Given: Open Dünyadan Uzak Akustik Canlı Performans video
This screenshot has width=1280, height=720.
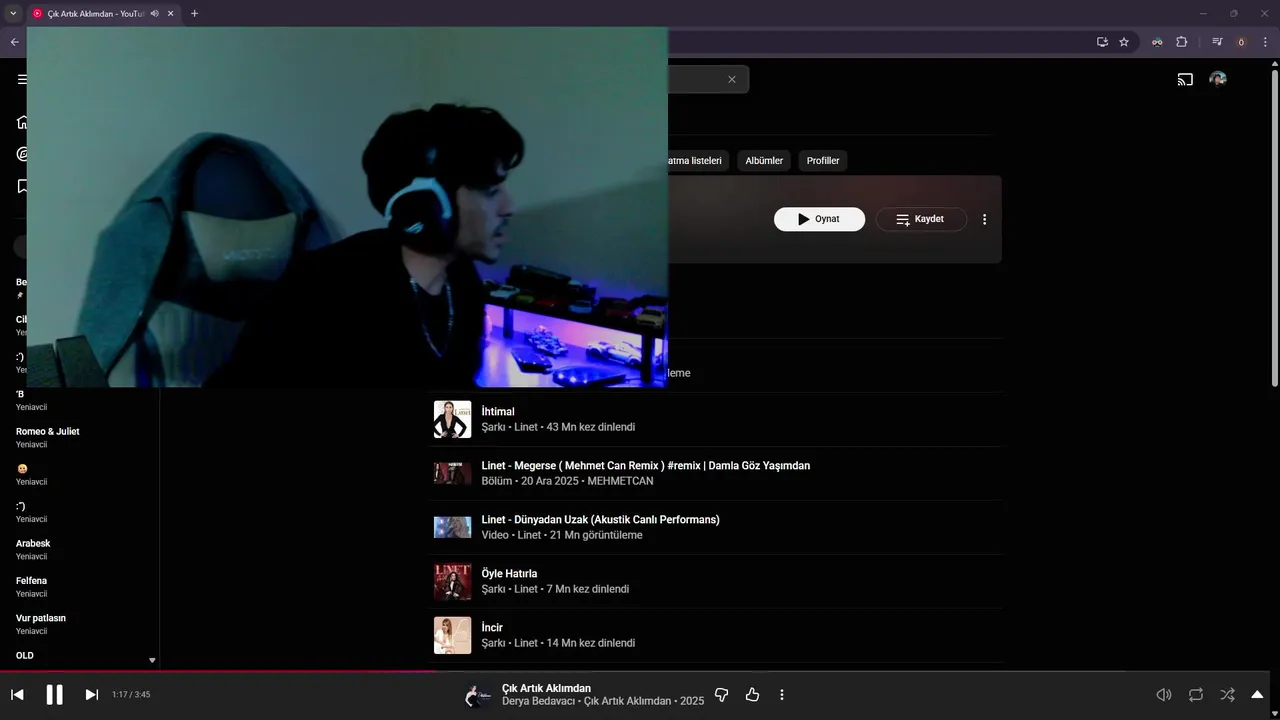Looking at the screenshot, I should 600,520.
